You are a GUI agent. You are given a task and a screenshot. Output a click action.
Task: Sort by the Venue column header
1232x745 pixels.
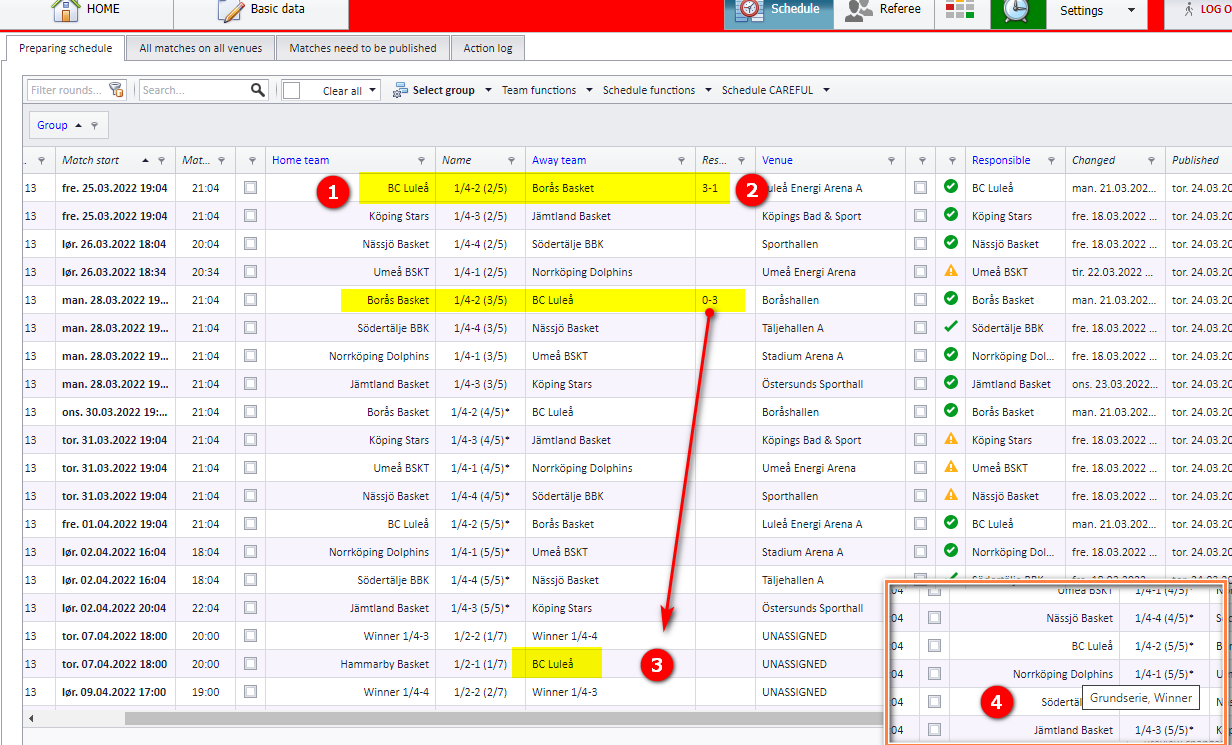click(x=777, y=160)
